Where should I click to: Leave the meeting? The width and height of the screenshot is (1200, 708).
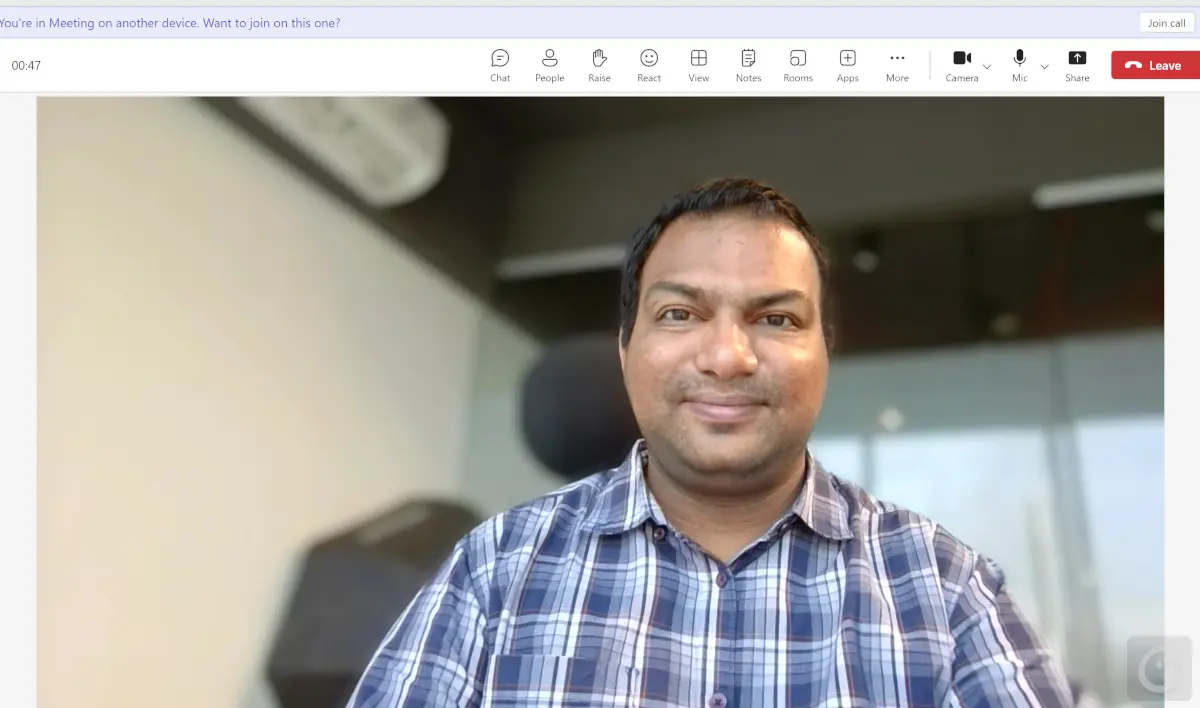pyautogui.click(x=1155, y=65)
